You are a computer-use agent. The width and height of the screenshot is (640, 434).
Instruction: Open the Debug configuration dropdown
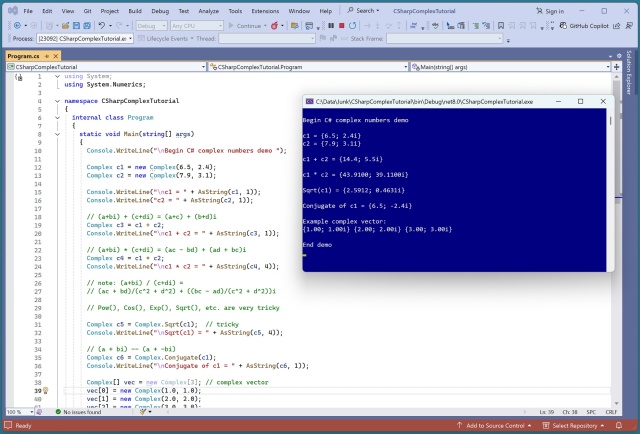[151, 26]
